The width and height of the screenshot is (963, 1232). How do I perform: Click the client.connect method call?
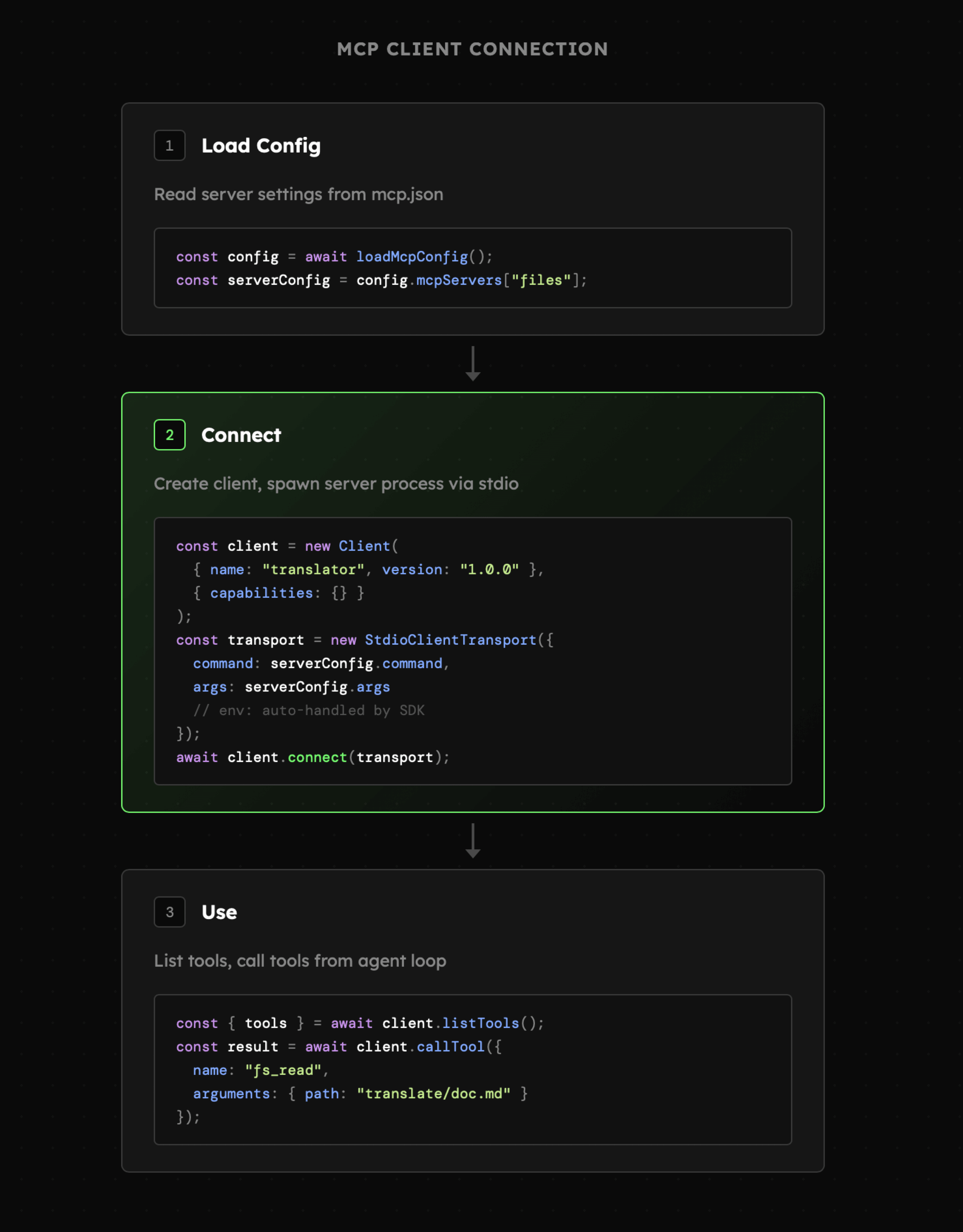point(317,757)
